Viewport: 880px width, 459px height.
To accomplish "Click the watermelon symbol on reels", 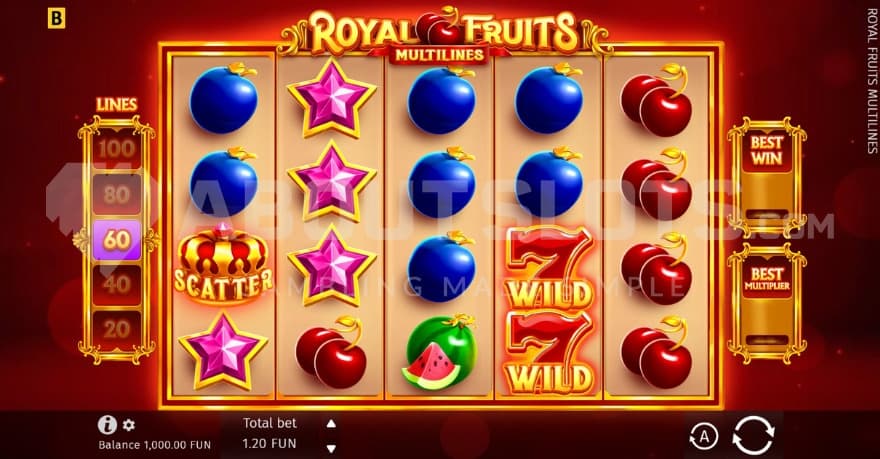I will pyautogui.click(x=440, y=352).
